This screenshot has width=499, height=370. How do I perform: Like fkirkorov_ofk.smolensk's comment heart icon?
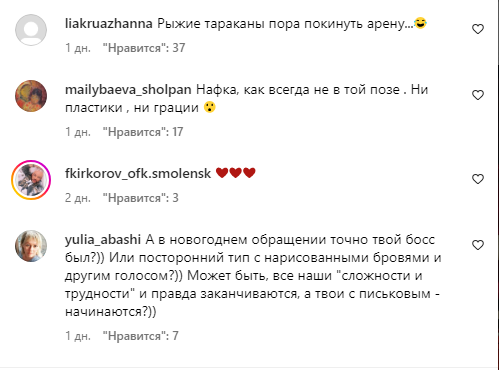pos(478,179)
